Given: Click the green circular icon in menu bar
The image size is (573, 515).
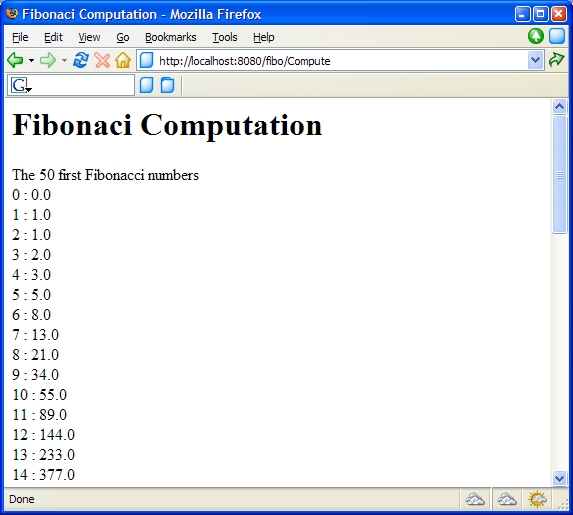Looking at the screenshot, I should click(536, 36).
